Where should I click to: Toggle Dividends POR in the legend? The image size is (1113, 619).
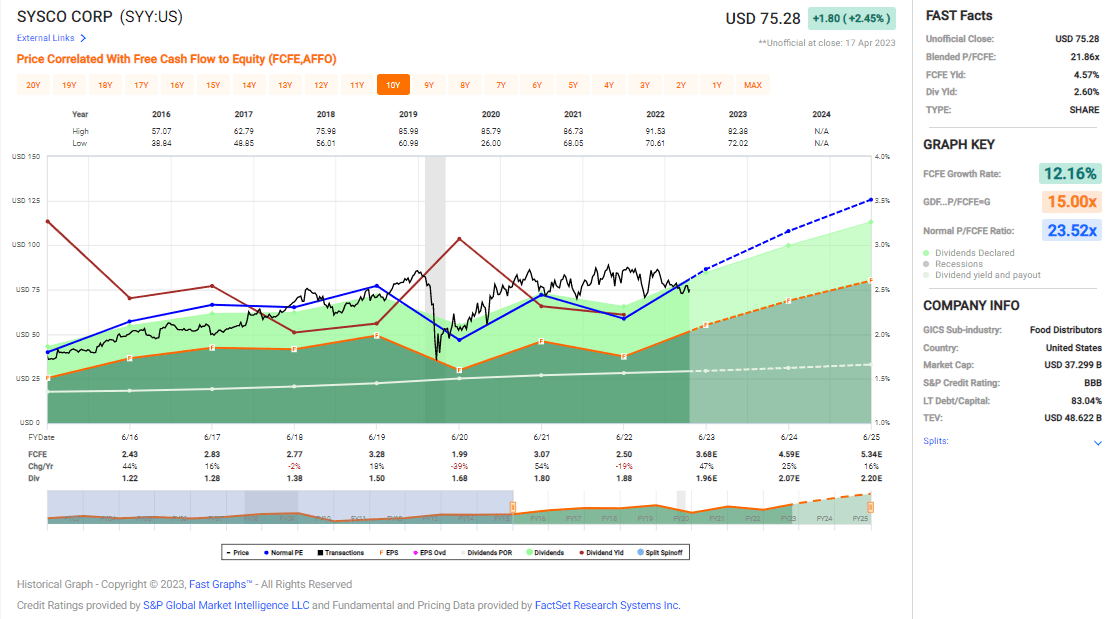point(490,551)
